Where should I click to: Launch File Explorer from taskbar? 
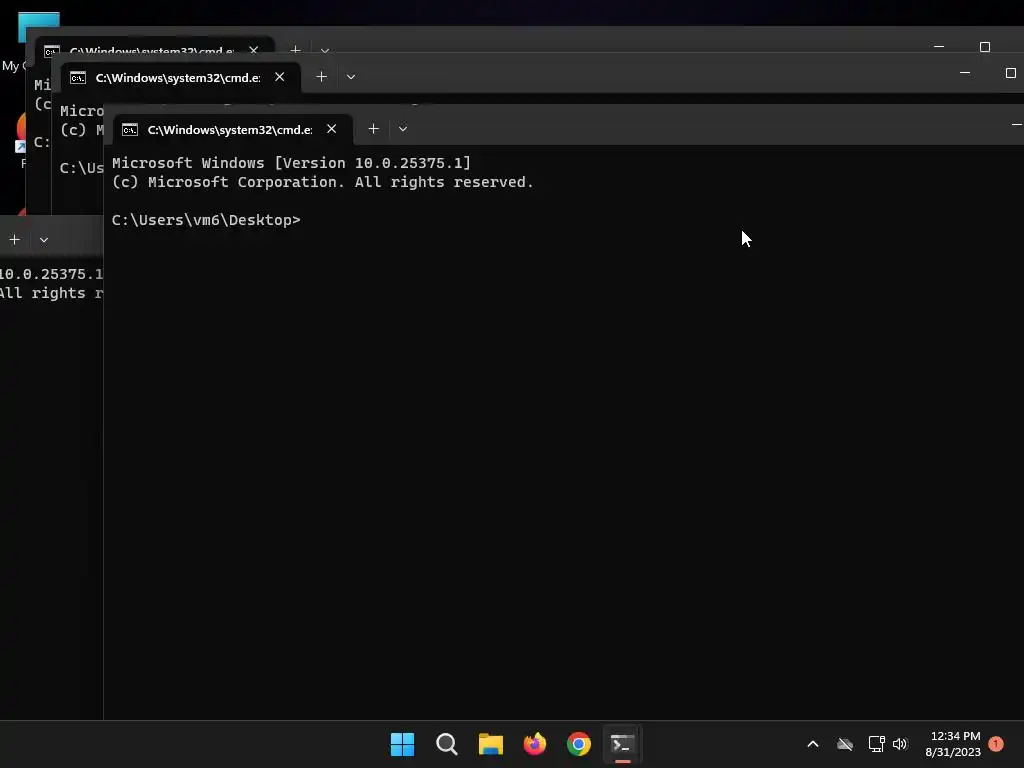(490, 744)
